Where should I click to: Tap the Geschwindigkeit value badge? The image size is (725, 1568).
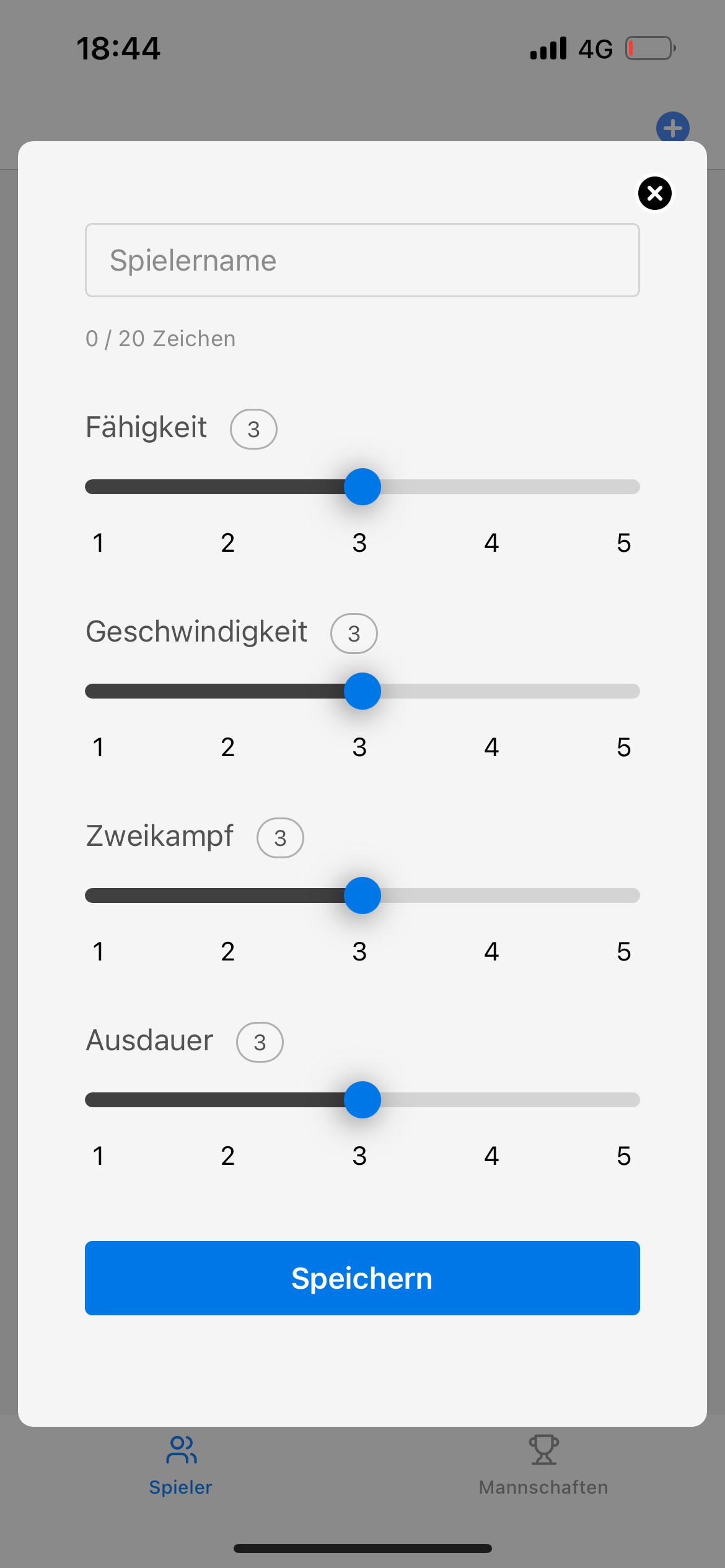(x=354, y=634)
